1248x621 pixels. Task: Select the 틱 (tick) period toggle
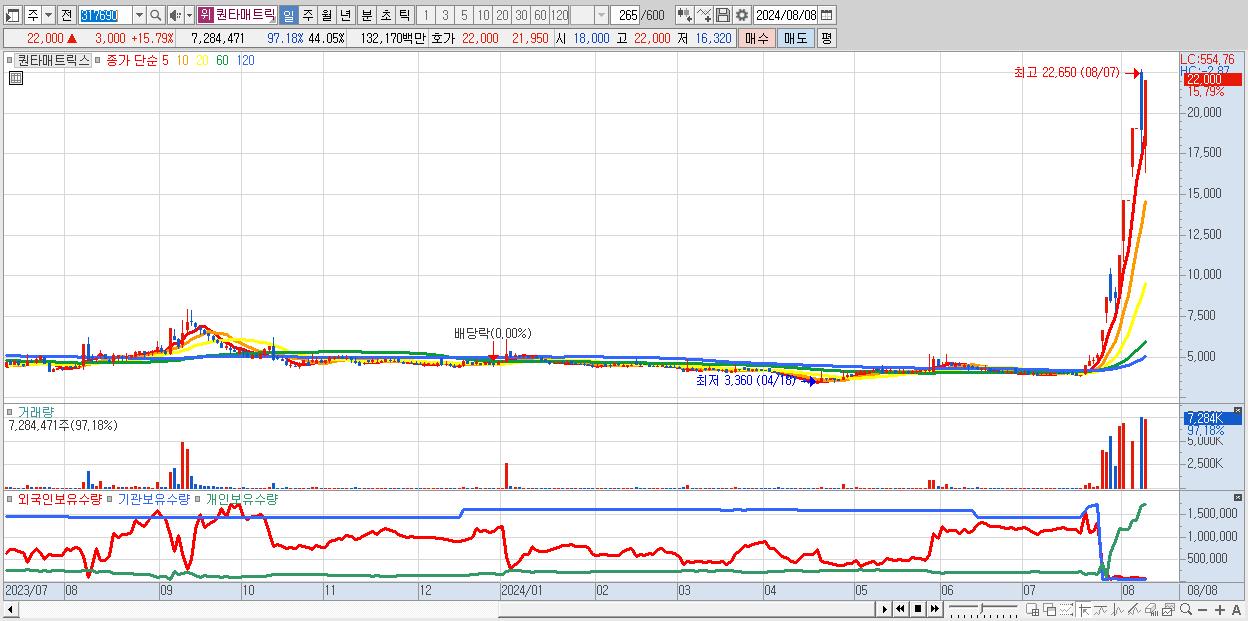click(404, 15)
